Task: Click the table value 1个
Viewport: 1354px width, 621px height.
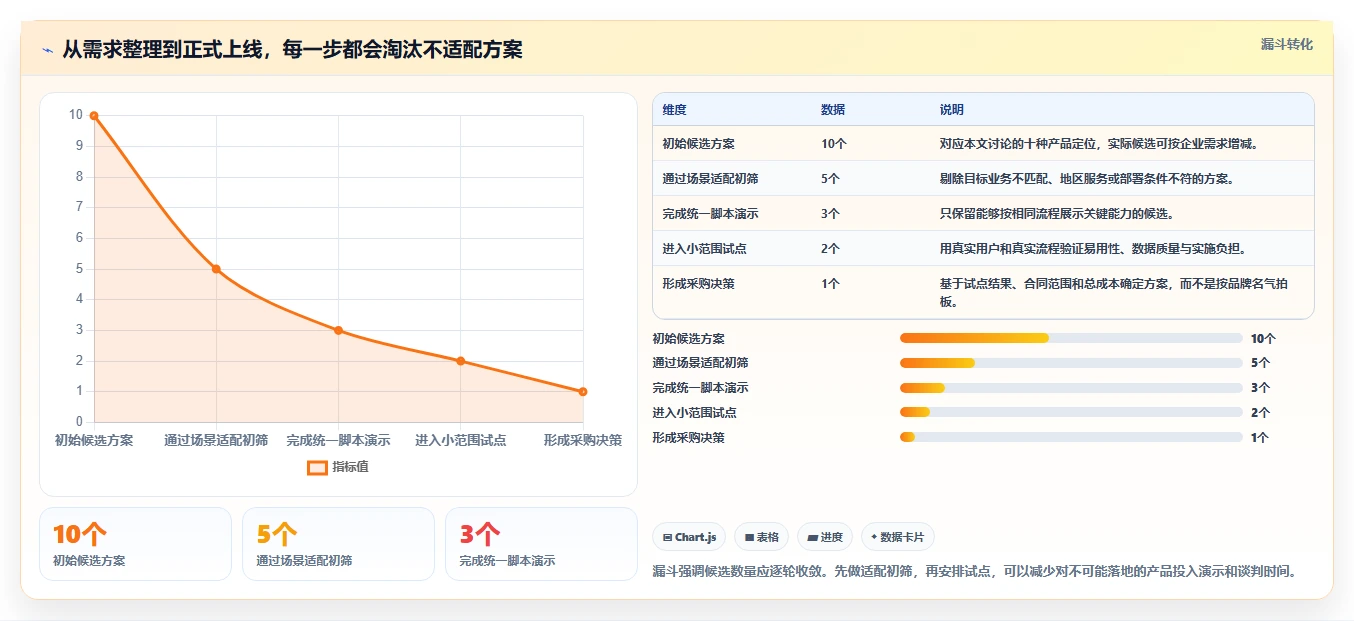Action: click(831, 284)
